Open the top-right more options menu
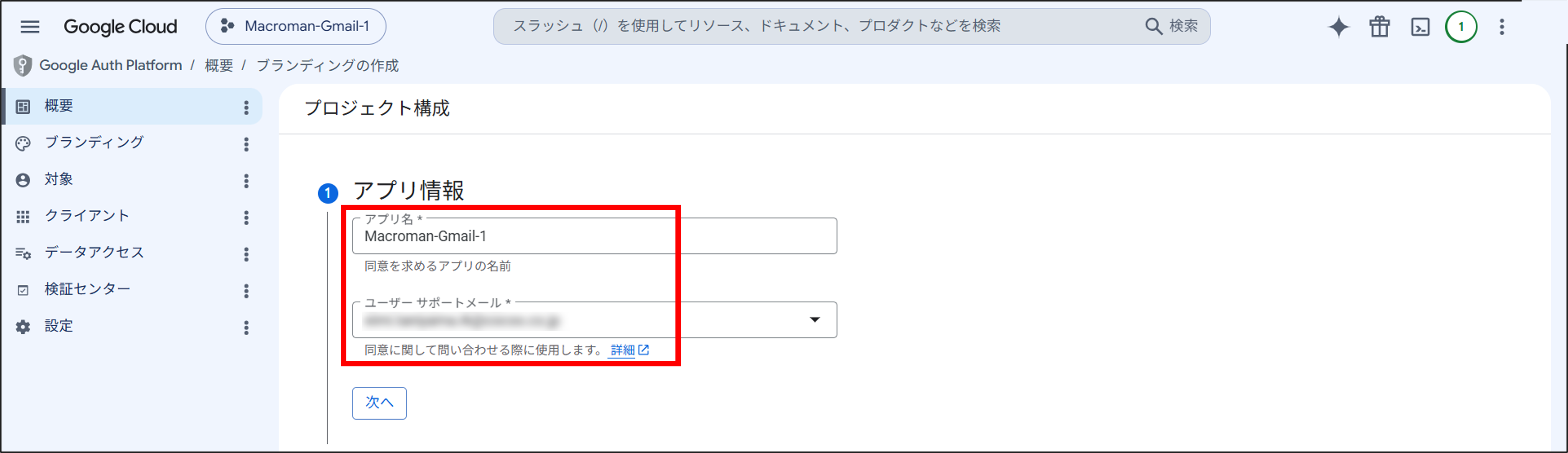This screenshot has height=453, width=1568. [1502, 27]
